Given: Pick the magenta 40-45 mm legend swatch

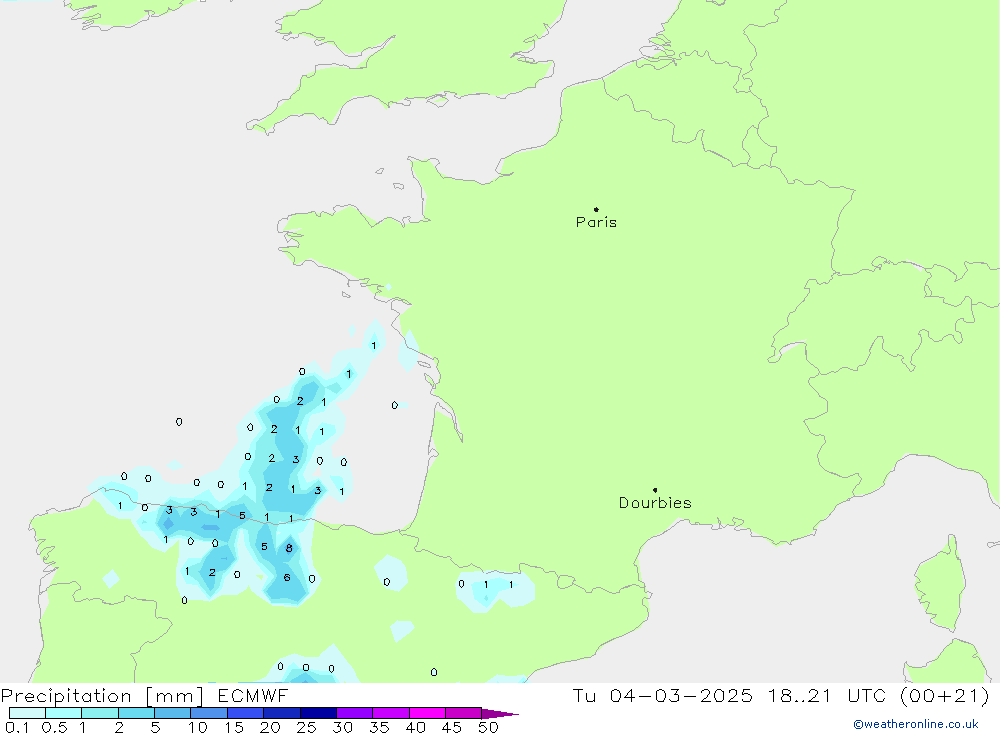Looking at the screenshot, I should coord(427,713).
